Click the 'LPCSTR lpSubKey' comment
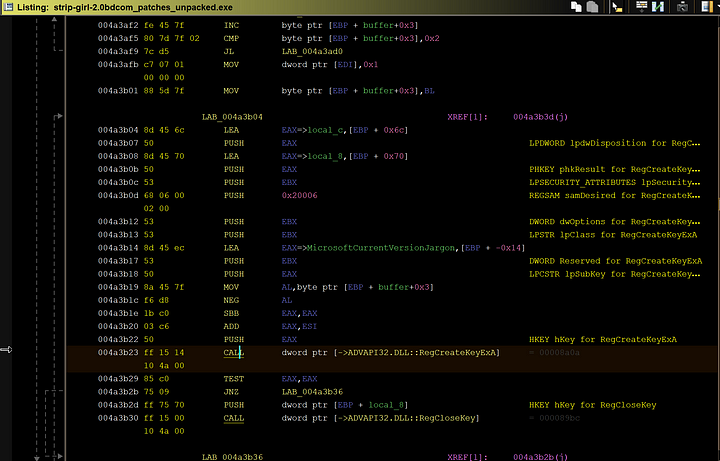 tap(615, 274)
